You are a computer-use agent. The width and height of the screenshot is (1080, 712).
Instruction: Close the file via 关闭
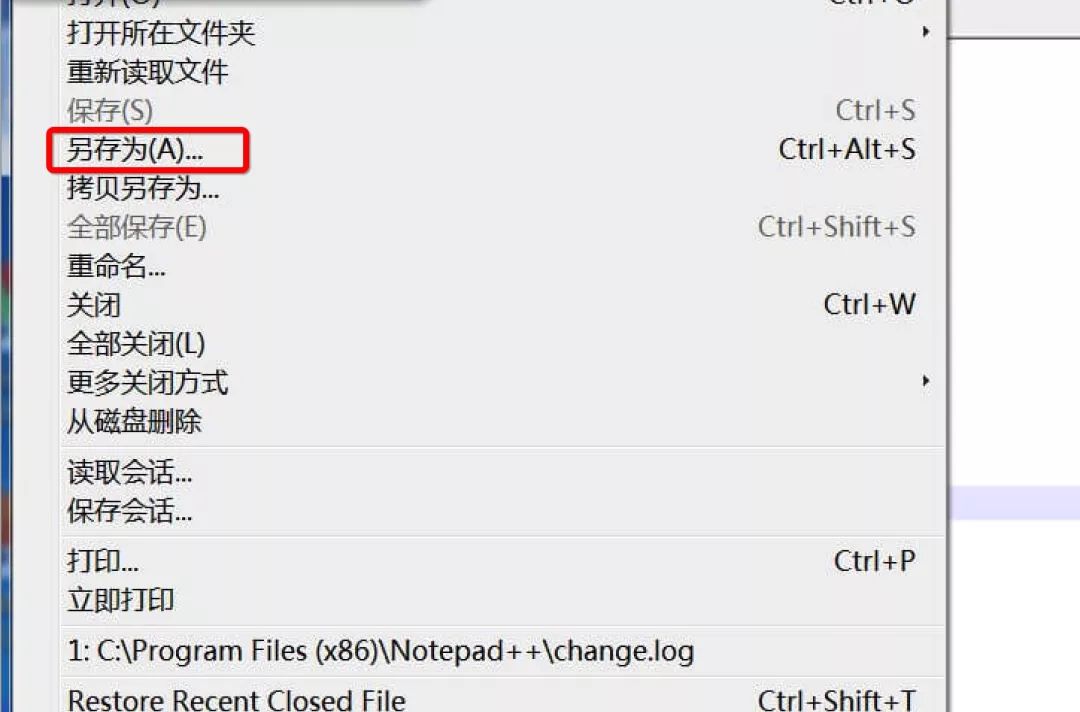501,304
